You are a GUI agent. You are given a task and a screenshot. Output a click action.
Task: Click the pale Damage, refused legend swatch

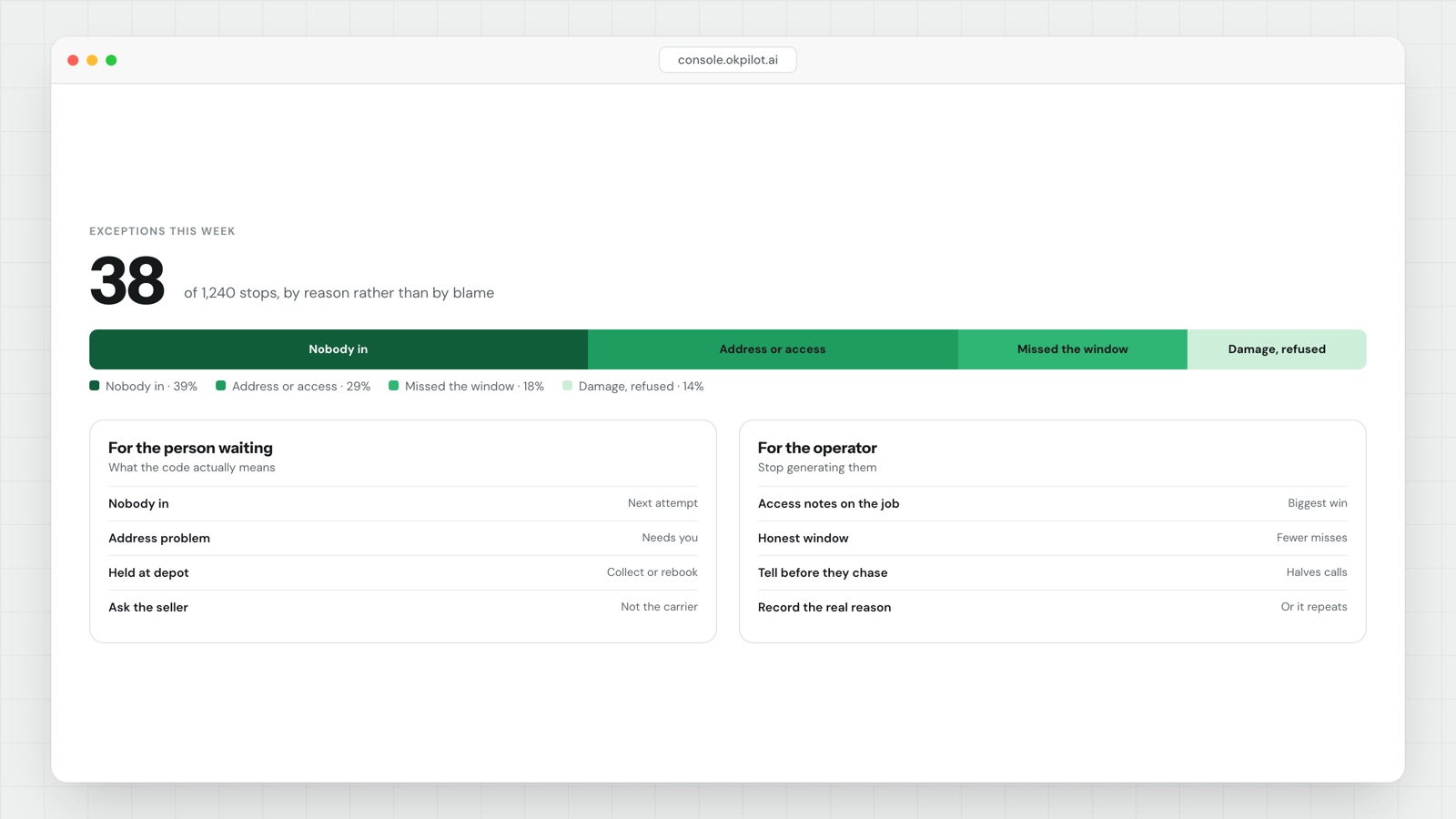coord(568,386)
